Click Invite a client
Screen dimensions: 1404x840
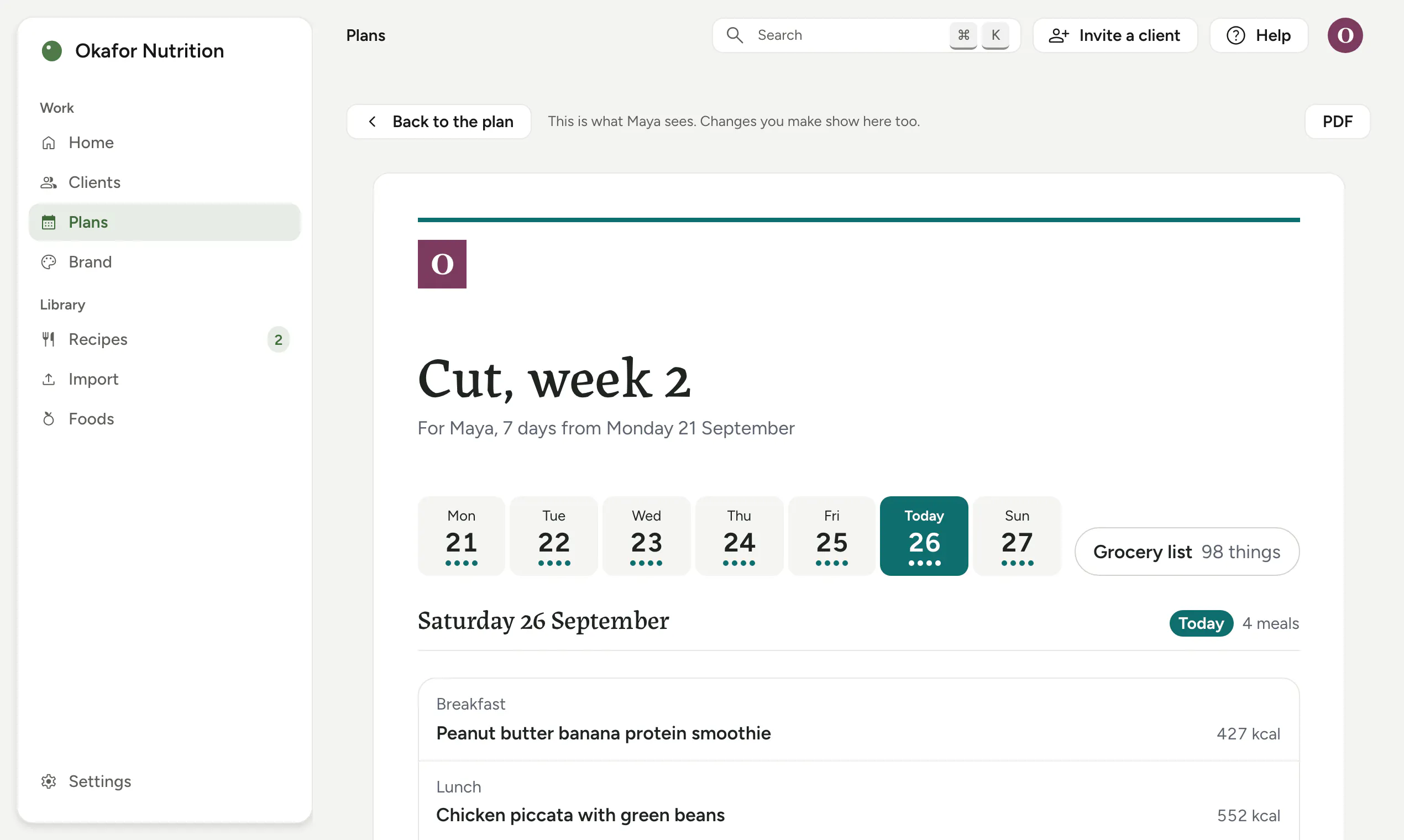point(1115,35)
